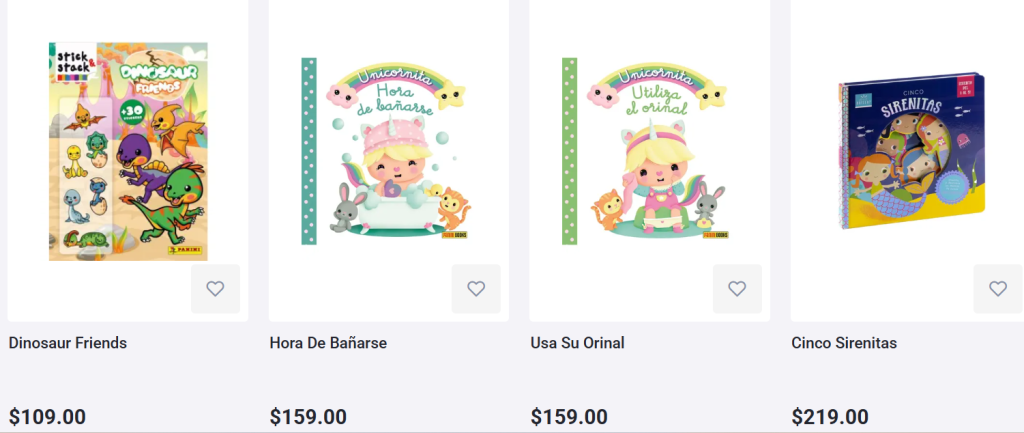Open the Cinco Sirenitas book thumbnail
The height and width of the screenshot is (433, 1024).
click(910, 151)
